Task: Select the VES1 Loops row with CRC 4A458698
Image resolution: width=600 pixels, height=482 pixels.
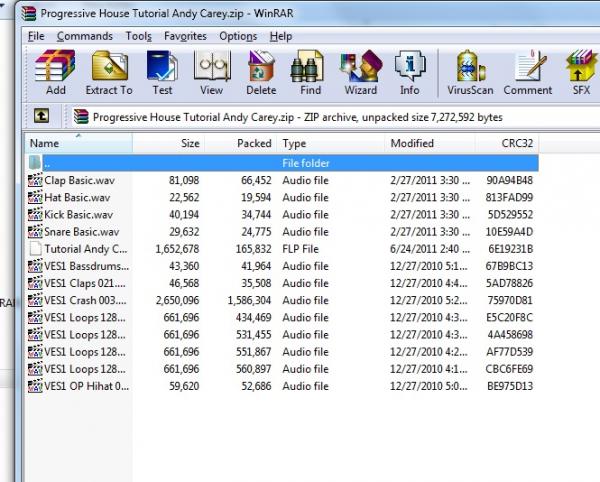Action: [282, 335]
